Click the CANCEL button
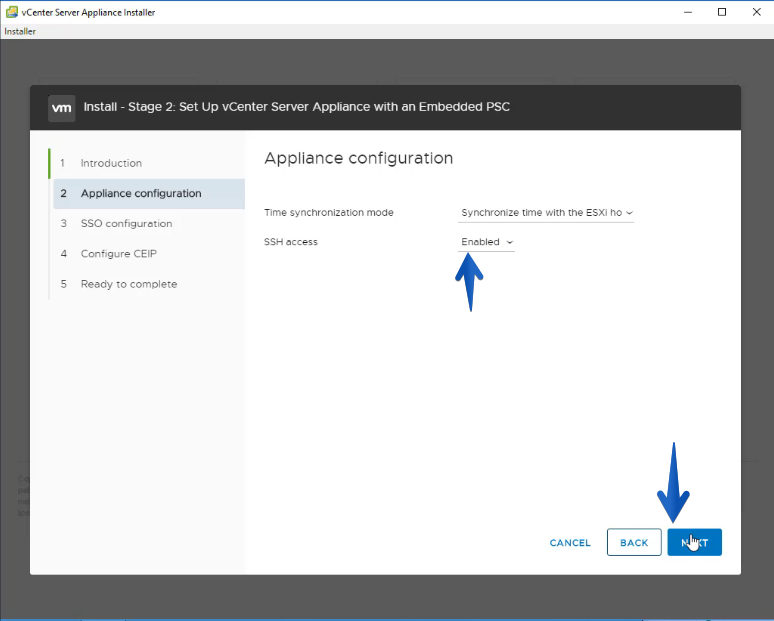Screen dimensions: 774x621 coord(570,543)
